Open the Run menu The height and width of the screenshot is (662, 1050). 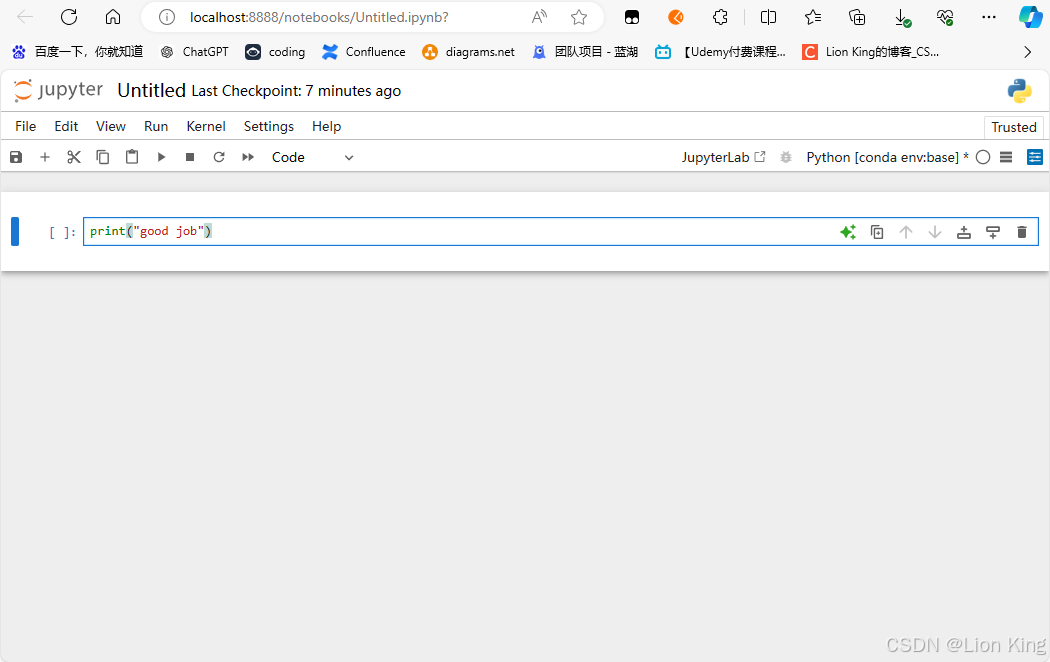click(x=156, y=127)
